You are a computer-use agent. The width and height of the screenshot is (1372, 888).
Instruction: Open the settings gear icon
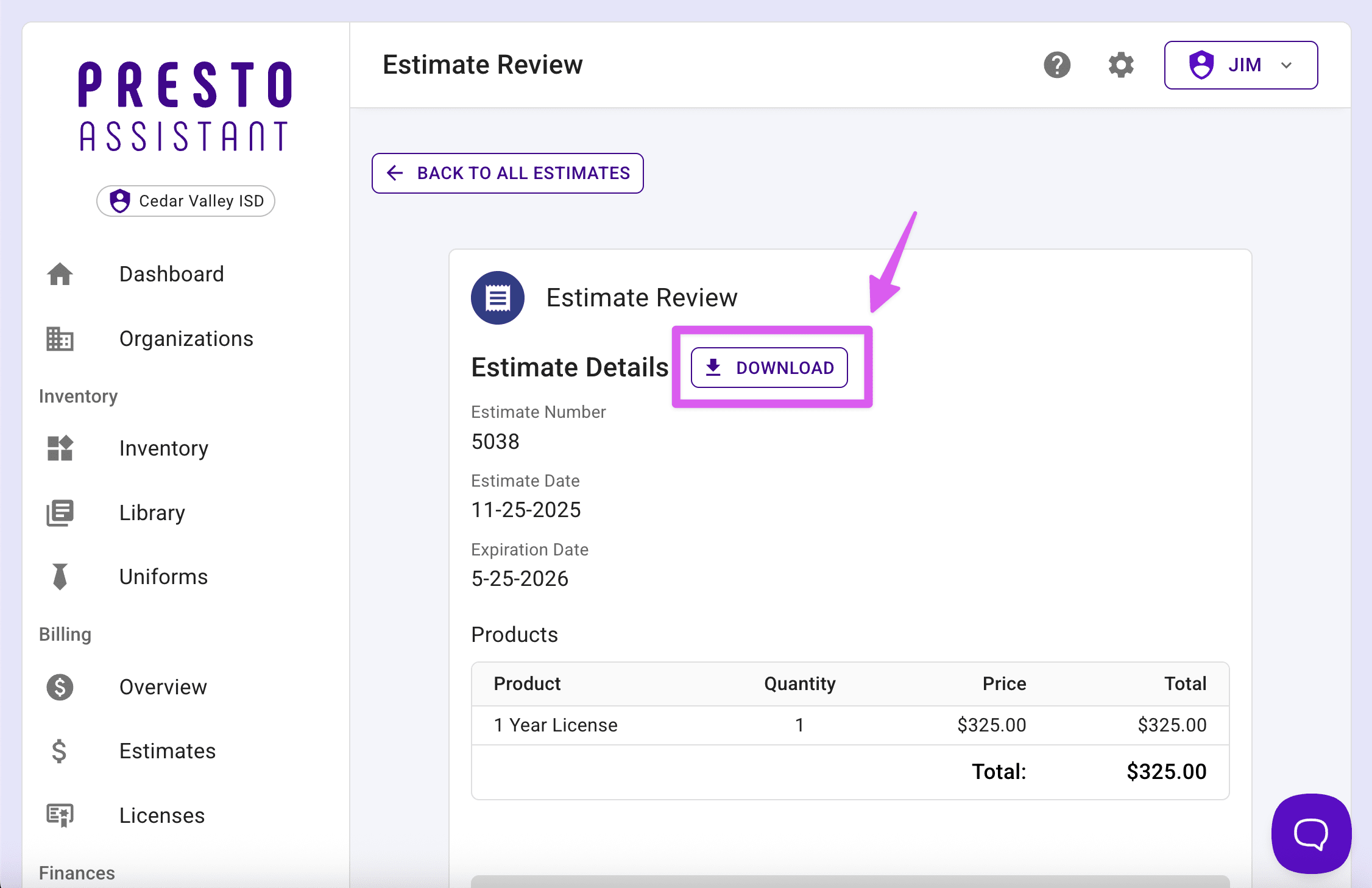(1121, 65)
